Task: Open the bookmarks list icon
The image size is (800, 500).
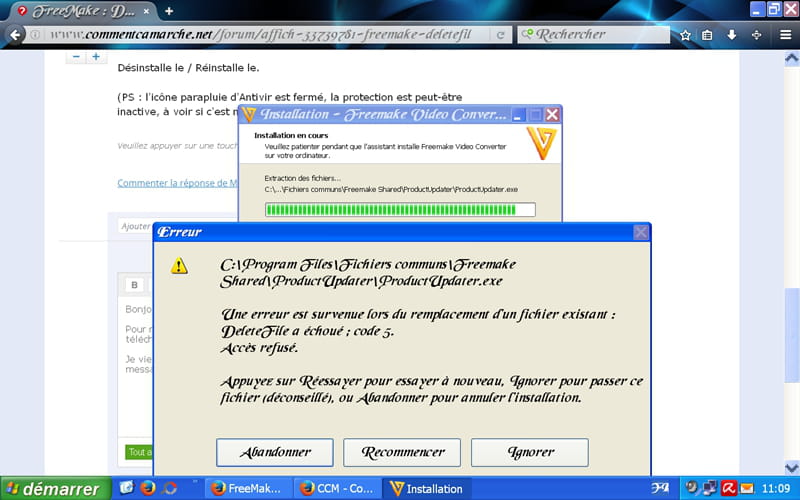Action: tap(707, 35)
